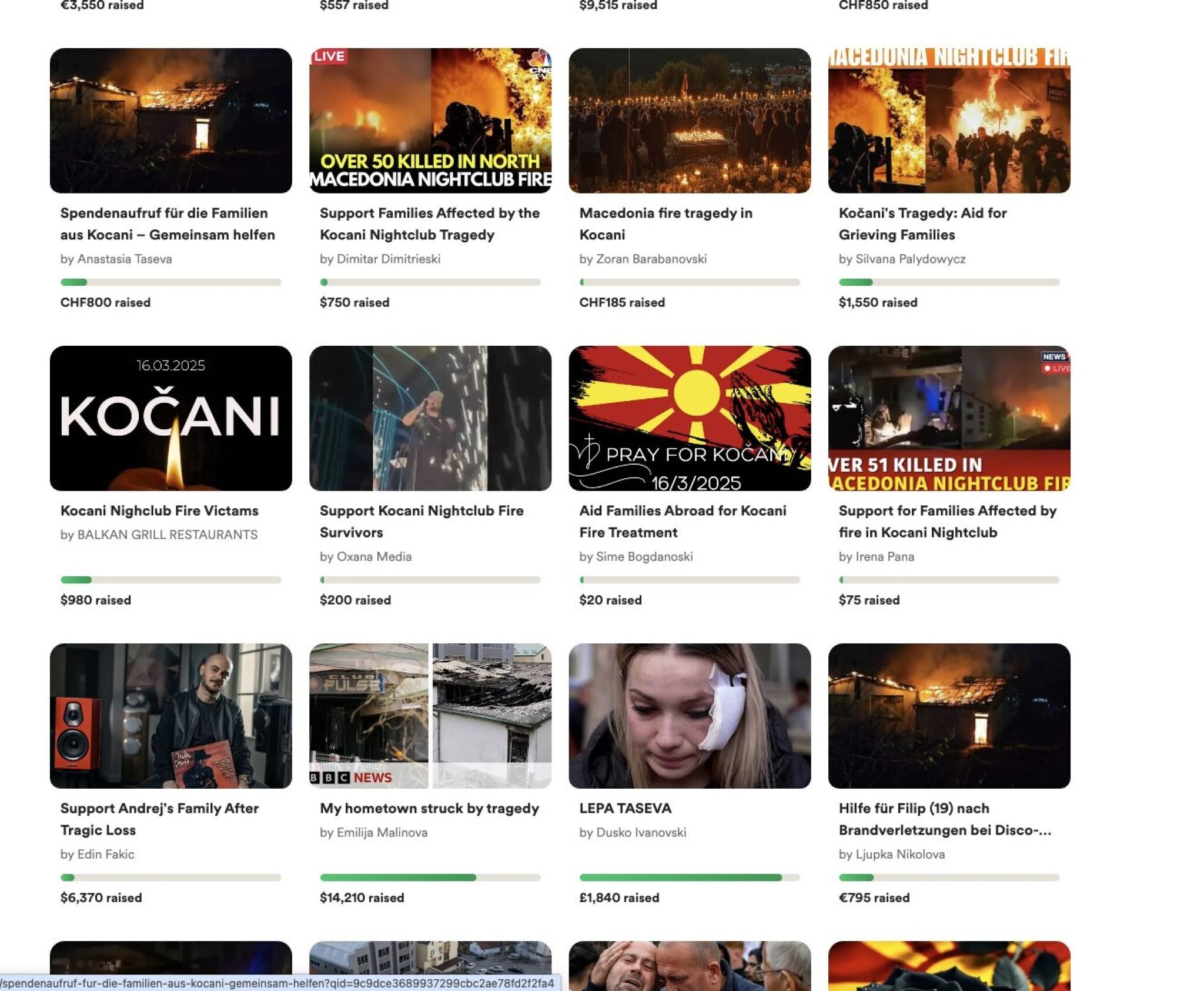Open "Aid Families Abroad for Kocani Fire Treatment"

coord(683,522)
